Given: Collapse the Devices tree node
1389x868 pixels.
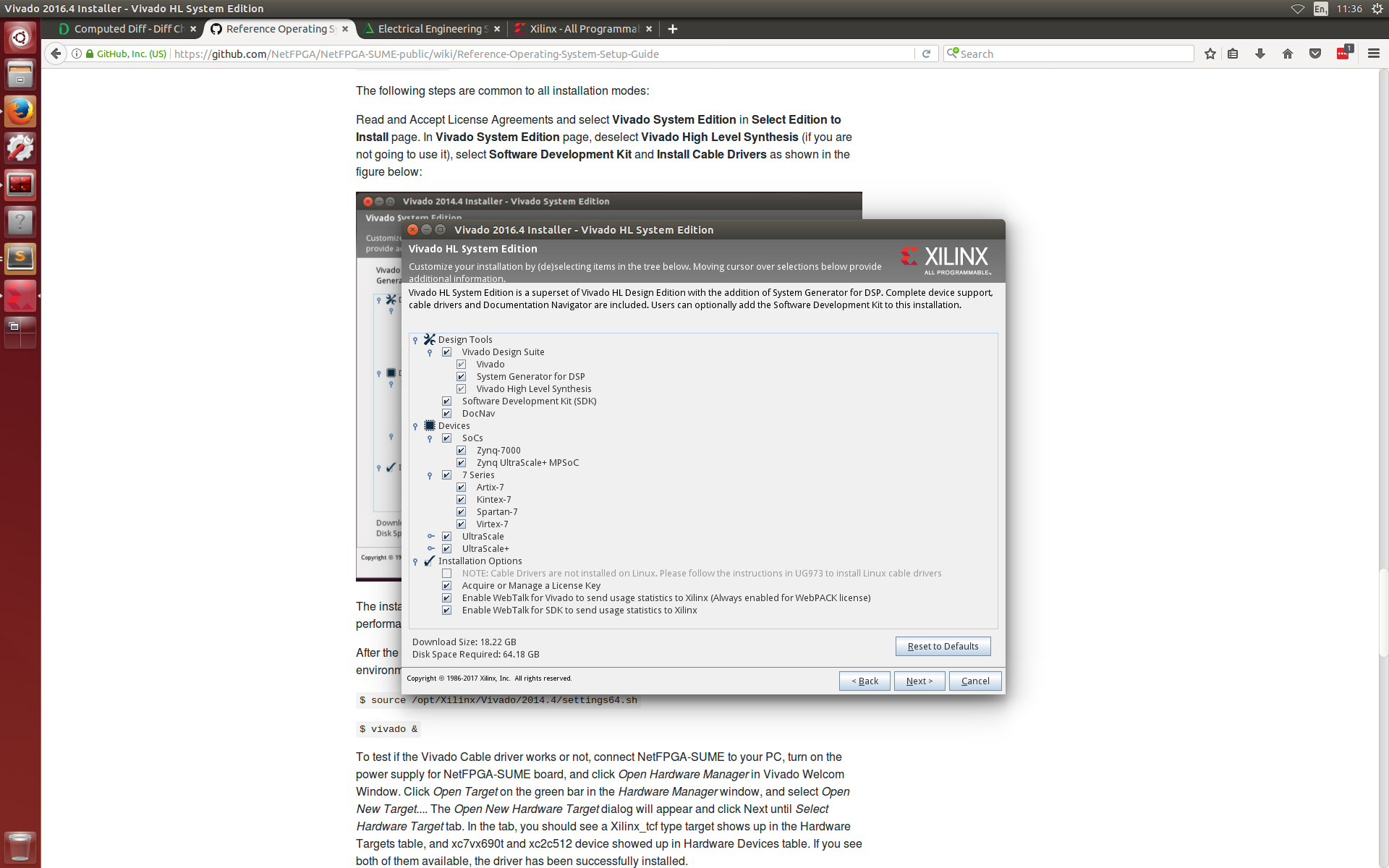Looking at the screenshot, I should coord(415,425).
